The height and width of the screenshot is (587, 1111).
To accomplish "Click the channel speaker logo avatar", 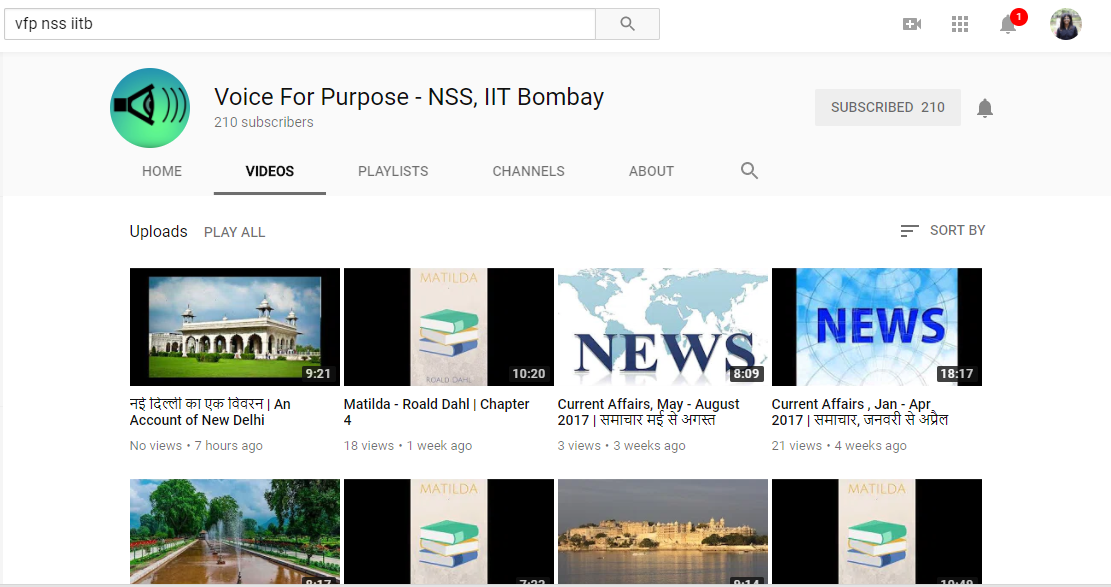I will tap(150, 108).
